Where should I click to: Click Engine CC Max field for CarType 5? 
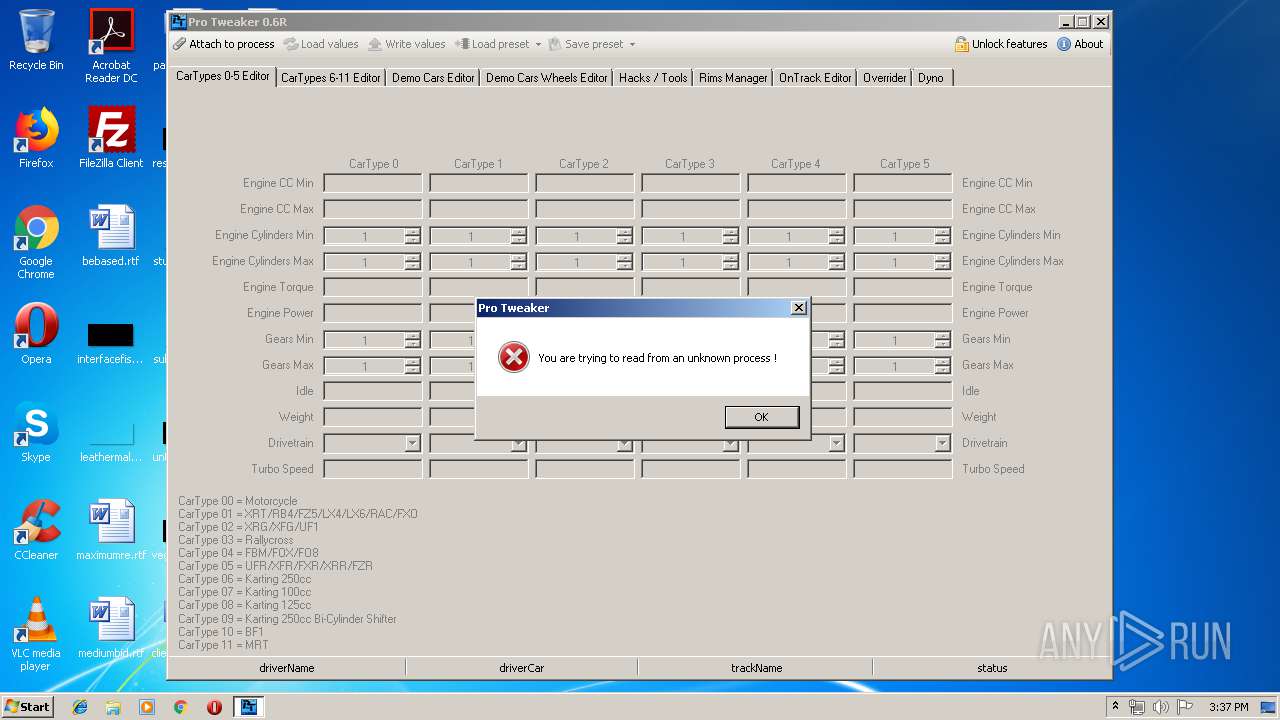(x=902, y=209)
